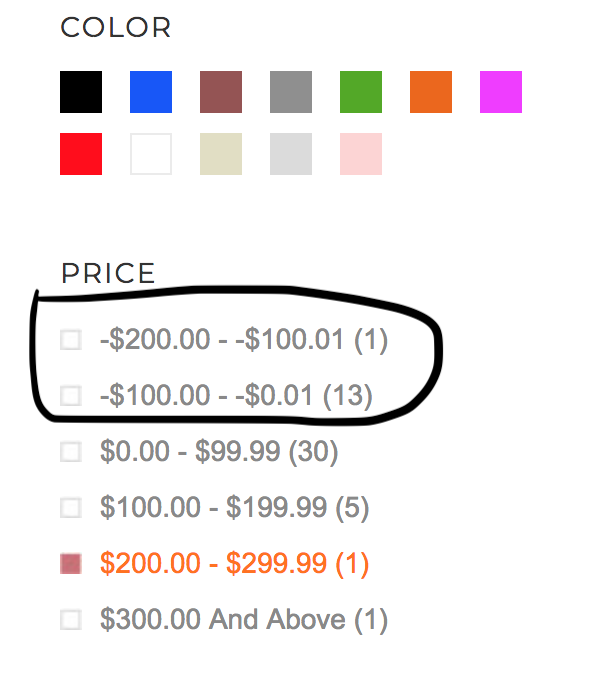Open the $300.00 And Above price filter link
Viewport: 600px width, 700px height.
243,620
